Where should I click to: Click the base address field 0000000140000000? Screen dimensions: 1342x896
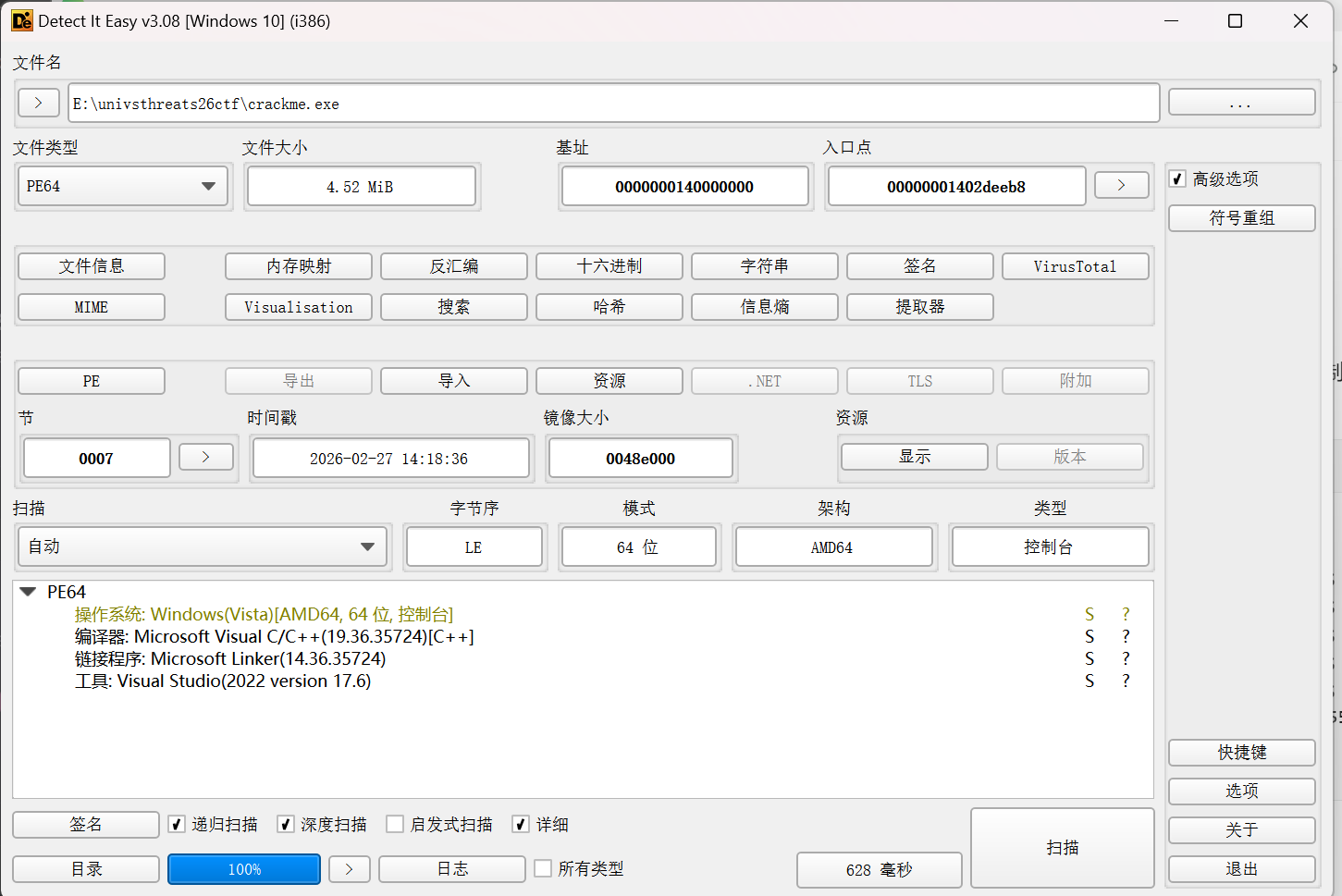[x=684, y=186]
